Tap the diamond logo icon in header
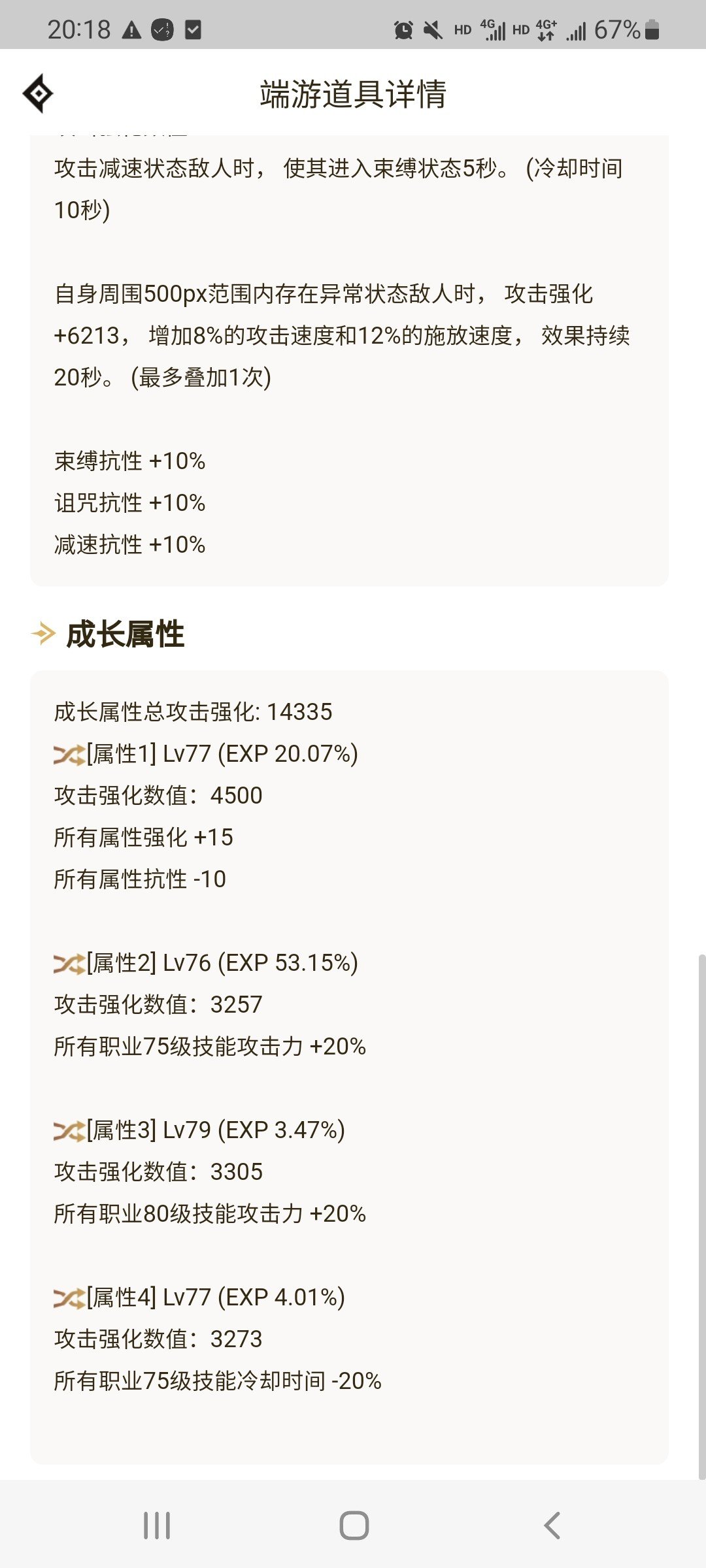 click(38, 94)
